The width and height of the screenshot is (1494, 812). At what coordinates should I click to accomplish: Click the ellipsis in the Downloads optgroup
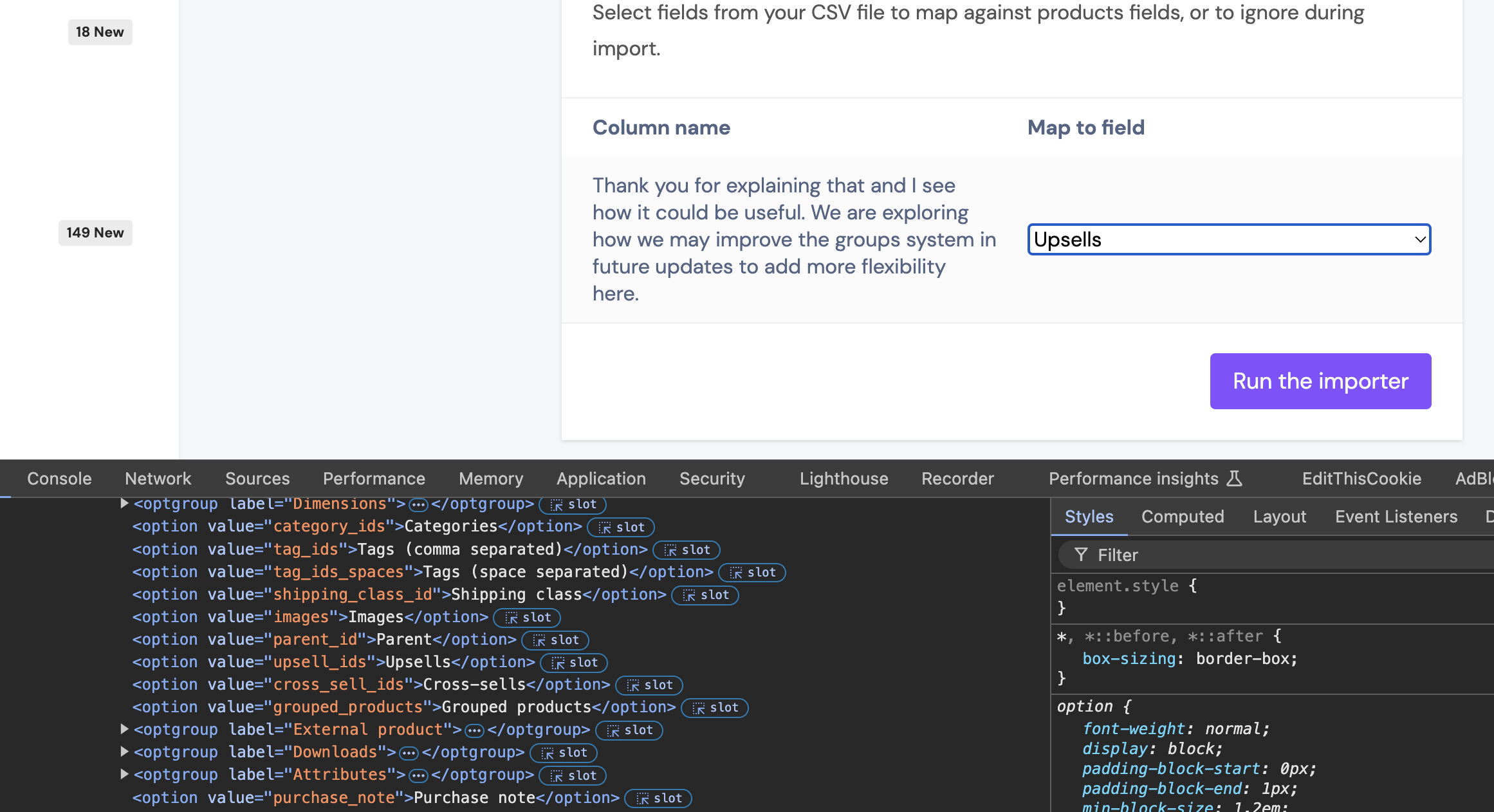pyautogui.click(x=409, y=753)
